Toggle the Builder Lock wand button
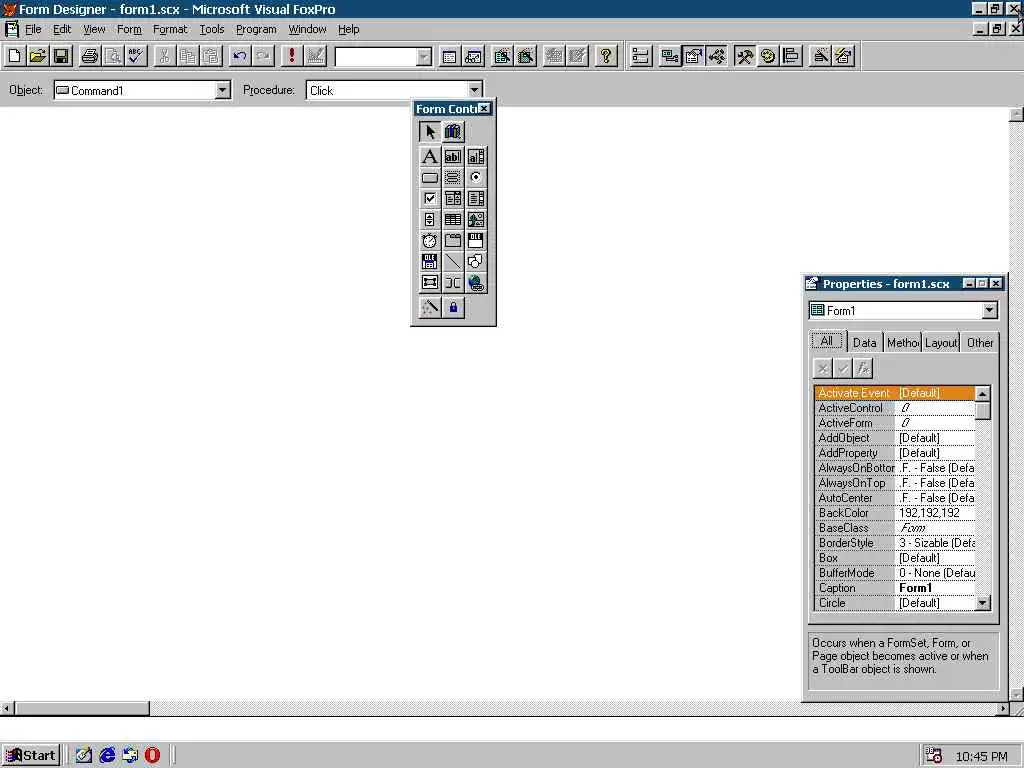Viewport: 1024px width, 768px height. pyautogui.click(x=429, y=308)
